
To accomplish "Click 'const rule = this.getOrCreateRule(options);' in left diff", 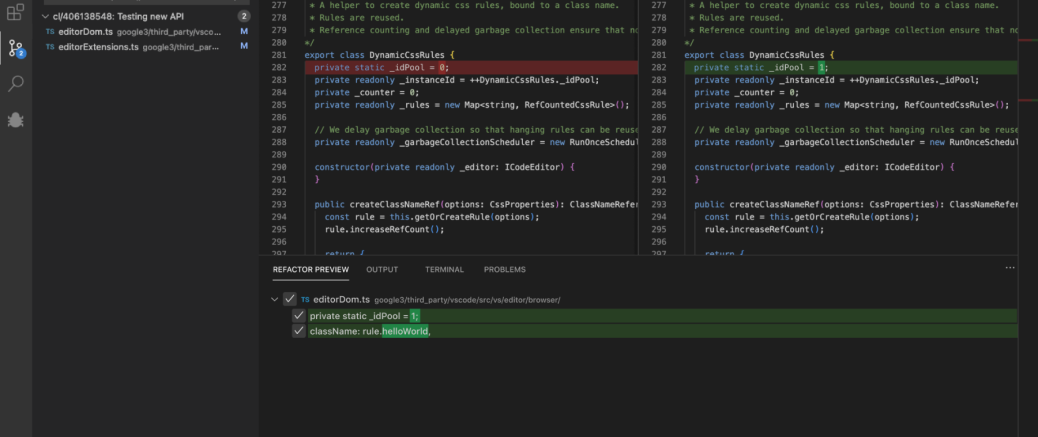I will [432, 217].
